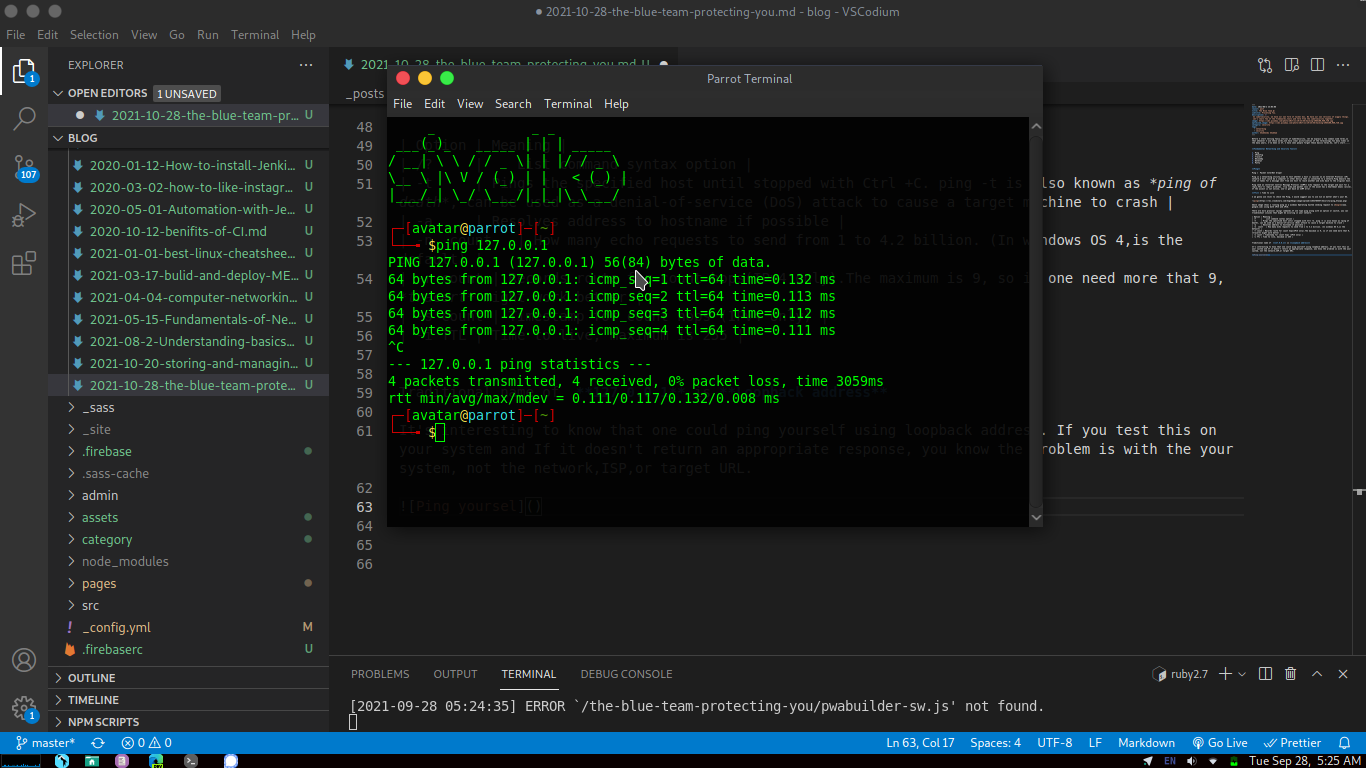Open editor More Actions ellipsis
The width and height of the screenshot is (1366, 768).
tap(1343, 65)
